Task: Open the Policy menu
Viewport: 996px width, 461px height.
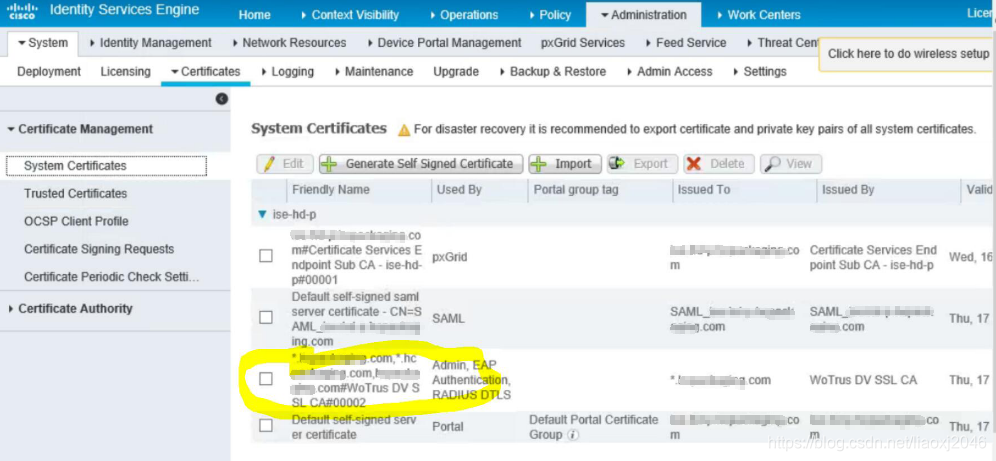Action: (549, 15)
